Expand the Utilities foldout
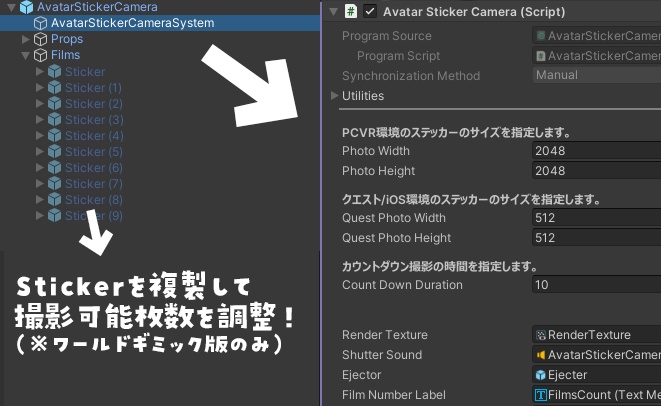Viewport: 661px width, 406px height. click(x=334, y=96)
